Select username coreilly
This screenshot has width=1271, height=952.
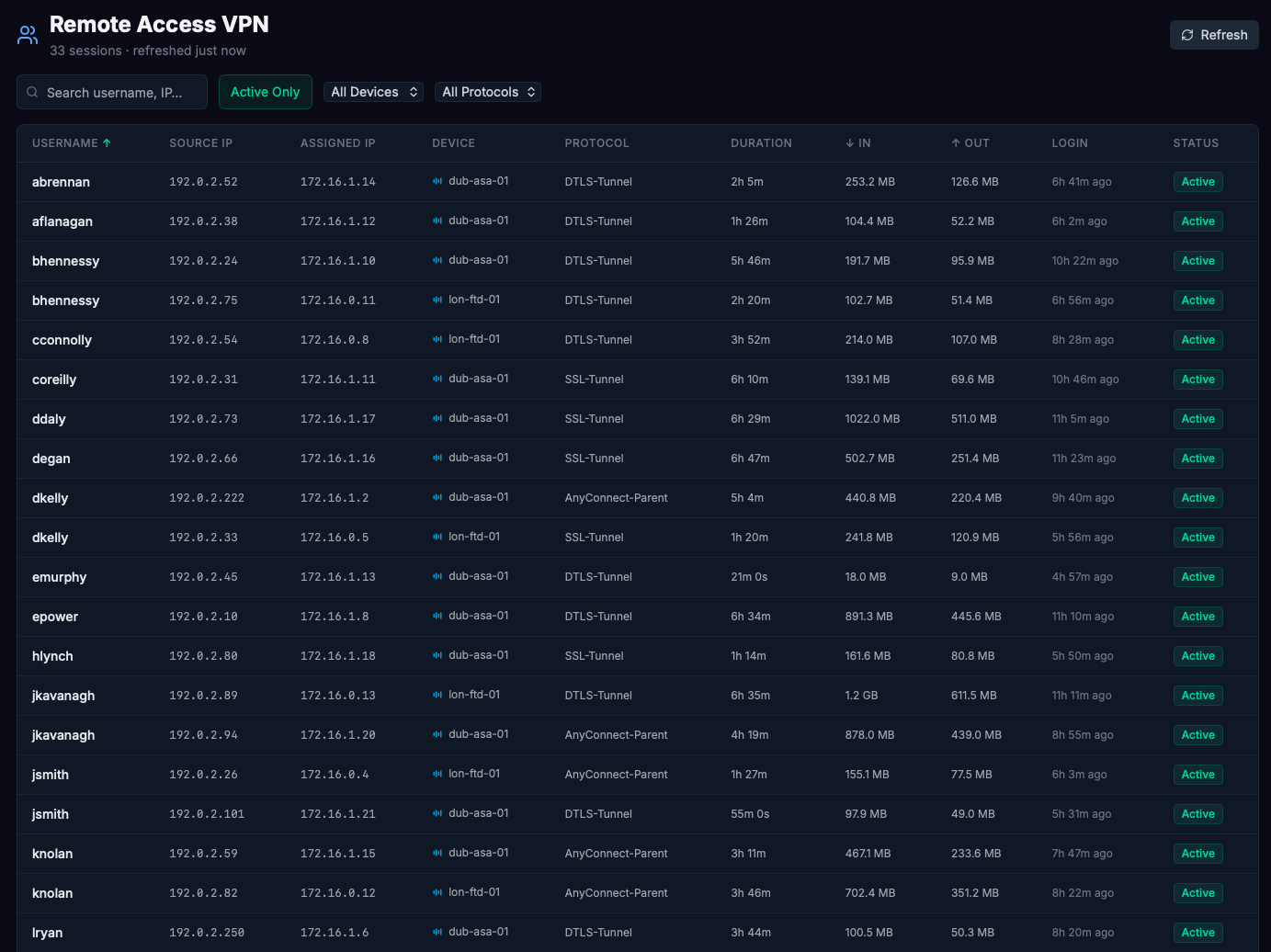pyautogui.click(x=54, y=380)
